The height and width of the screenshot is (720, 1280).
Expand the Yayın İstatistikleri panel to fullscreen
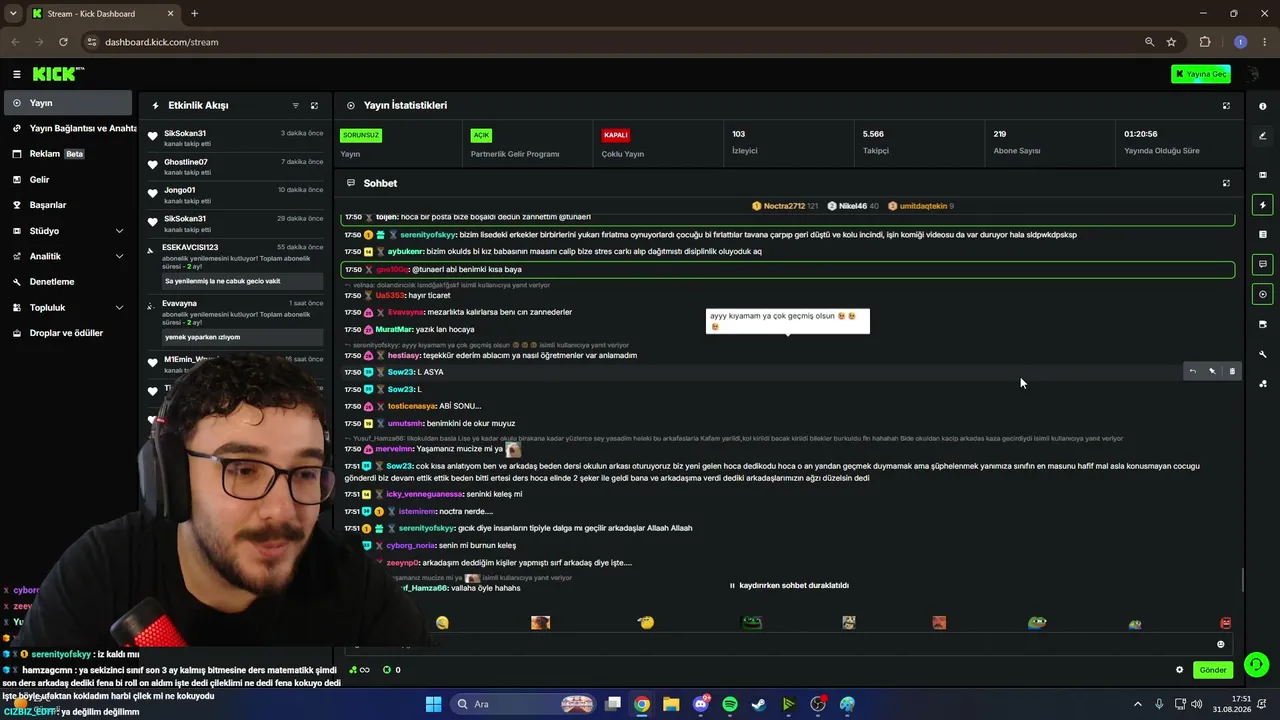coord(1226,106)
